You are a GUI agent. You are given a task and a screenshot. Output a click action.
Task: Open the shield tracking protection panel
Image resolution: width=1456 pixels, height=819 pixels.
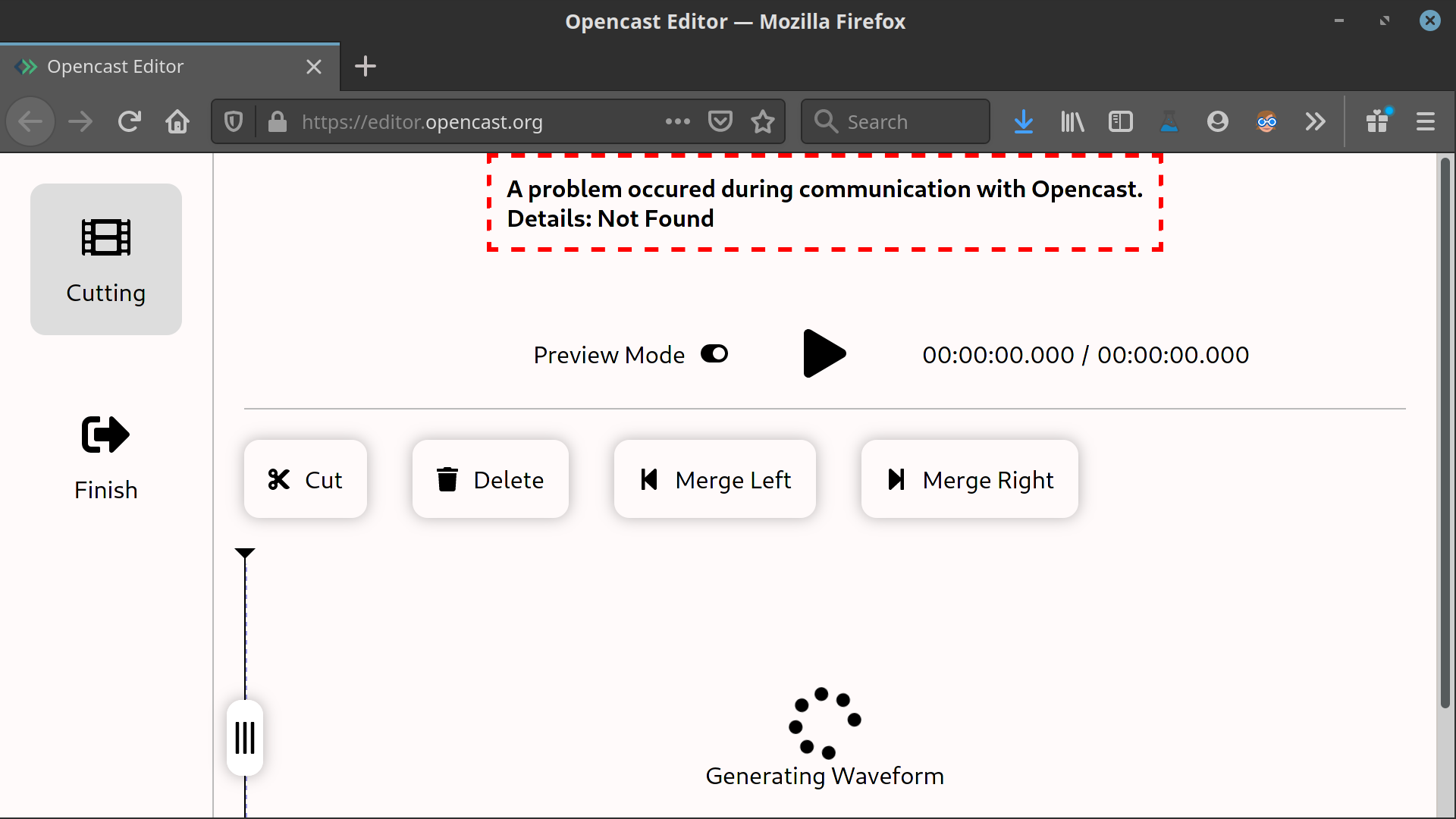coord(233,121)
